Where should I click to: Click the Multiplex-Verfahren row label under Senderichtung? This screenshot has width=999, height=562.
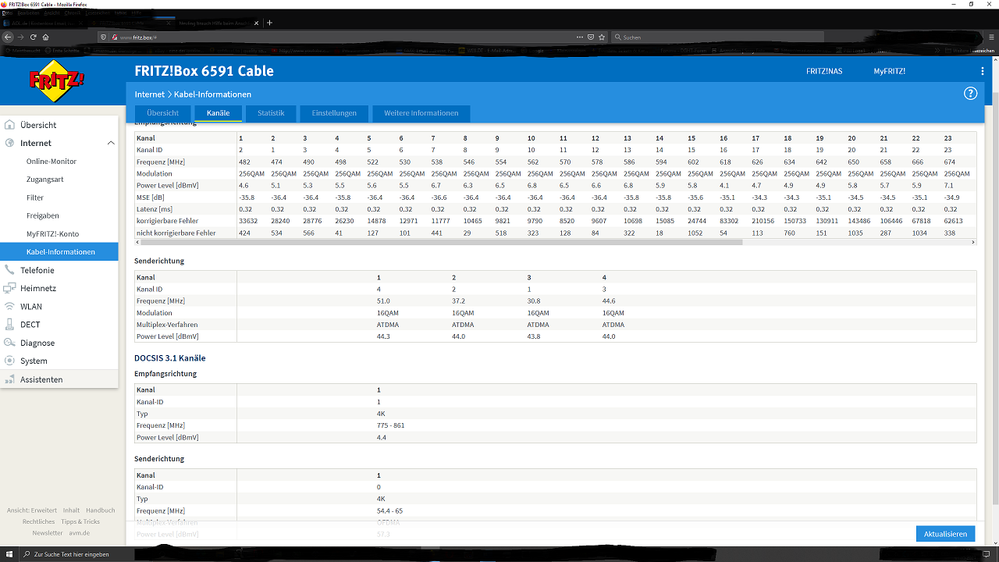tap(167, 324)
